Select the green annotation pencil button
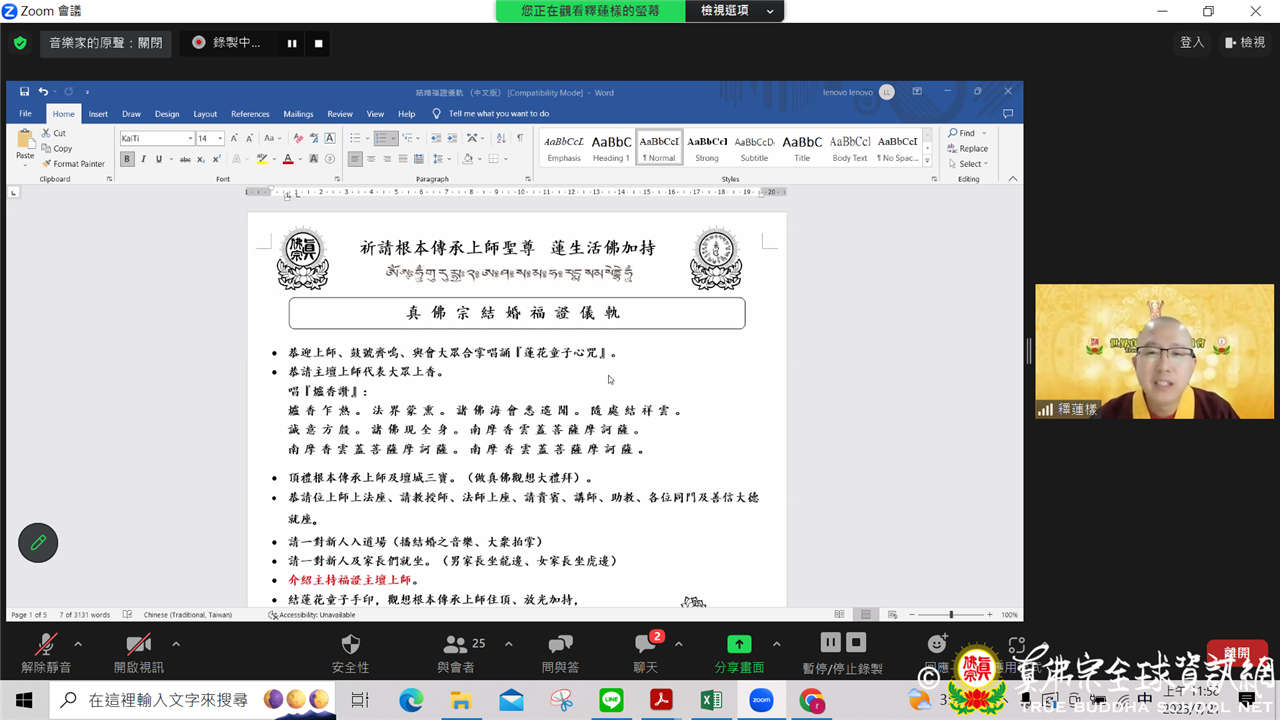The height and width of the screenshot is (720, 1280). [38, 543]
